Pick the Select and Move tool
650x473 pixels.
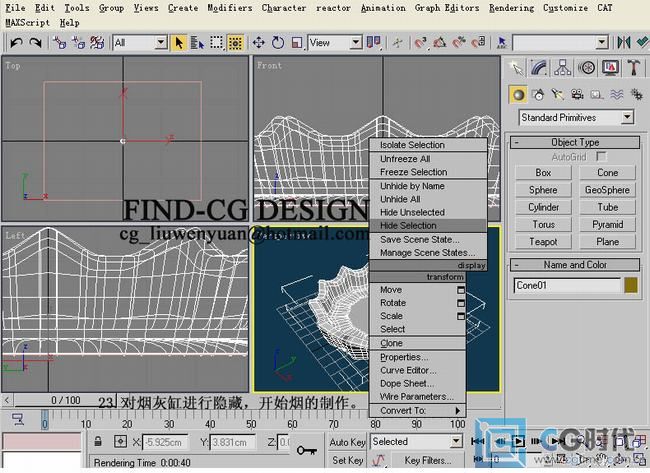point(259,43)
